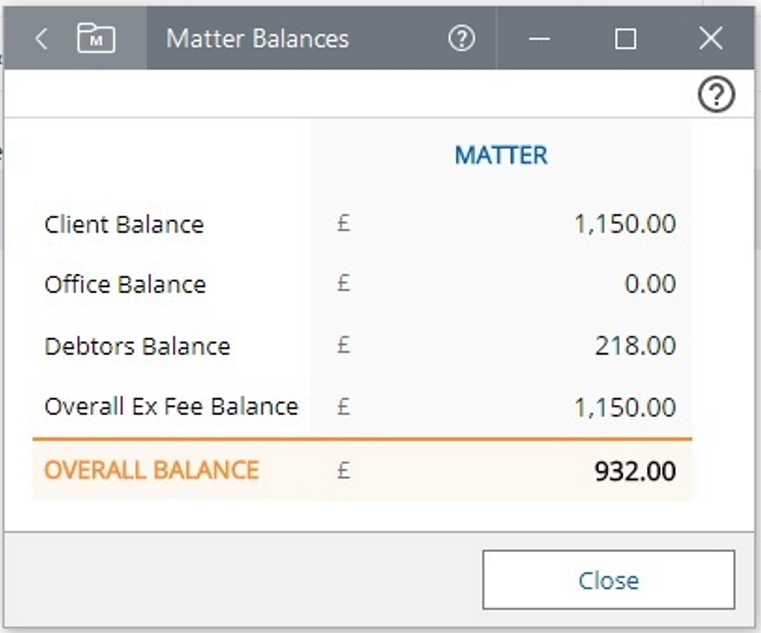
Task: Select the Debtors Balance label
Action: click(137, 347)
